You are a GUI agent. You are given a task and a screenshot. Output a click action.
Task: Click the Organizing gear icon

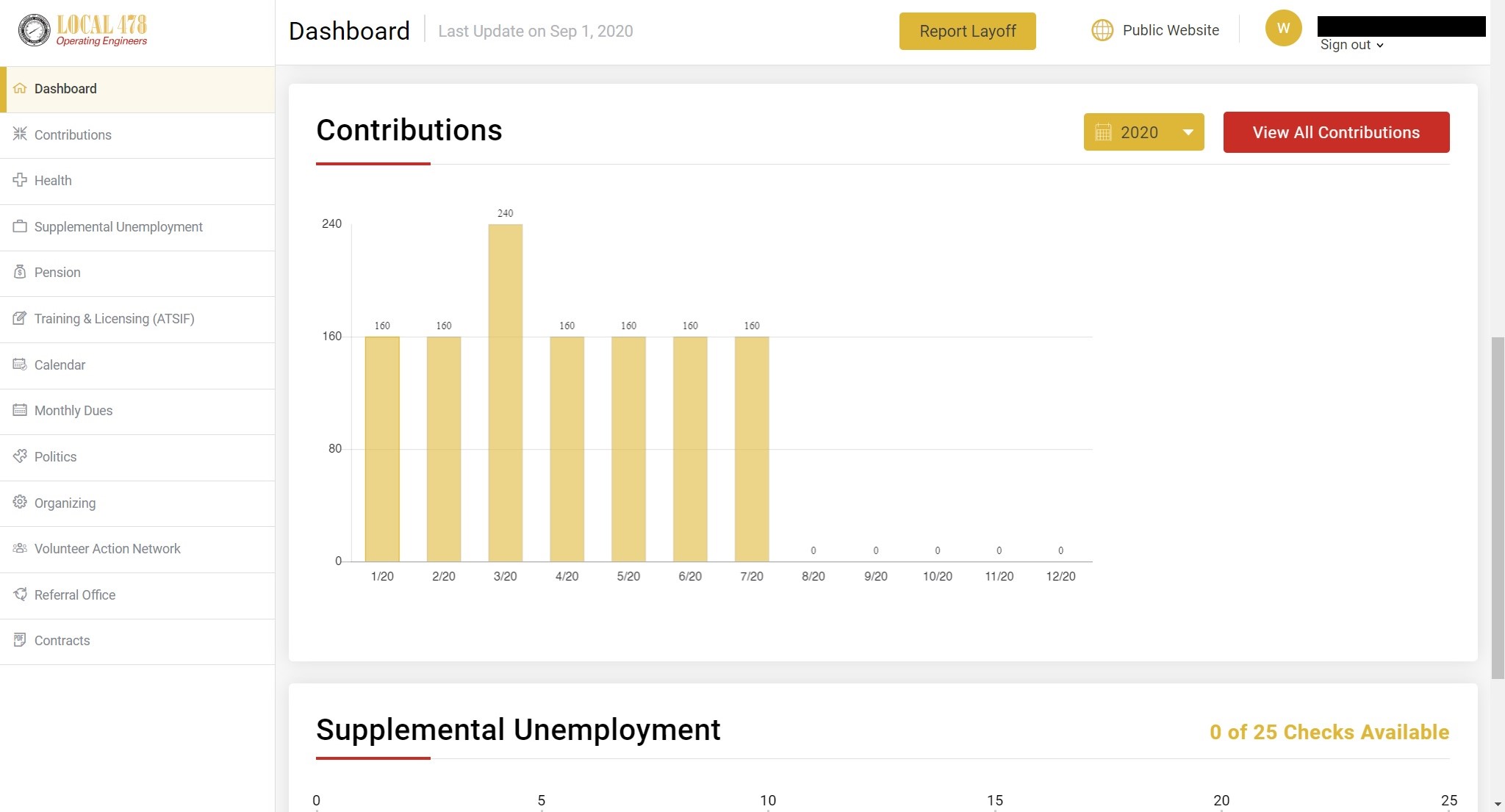click(20, 502)
